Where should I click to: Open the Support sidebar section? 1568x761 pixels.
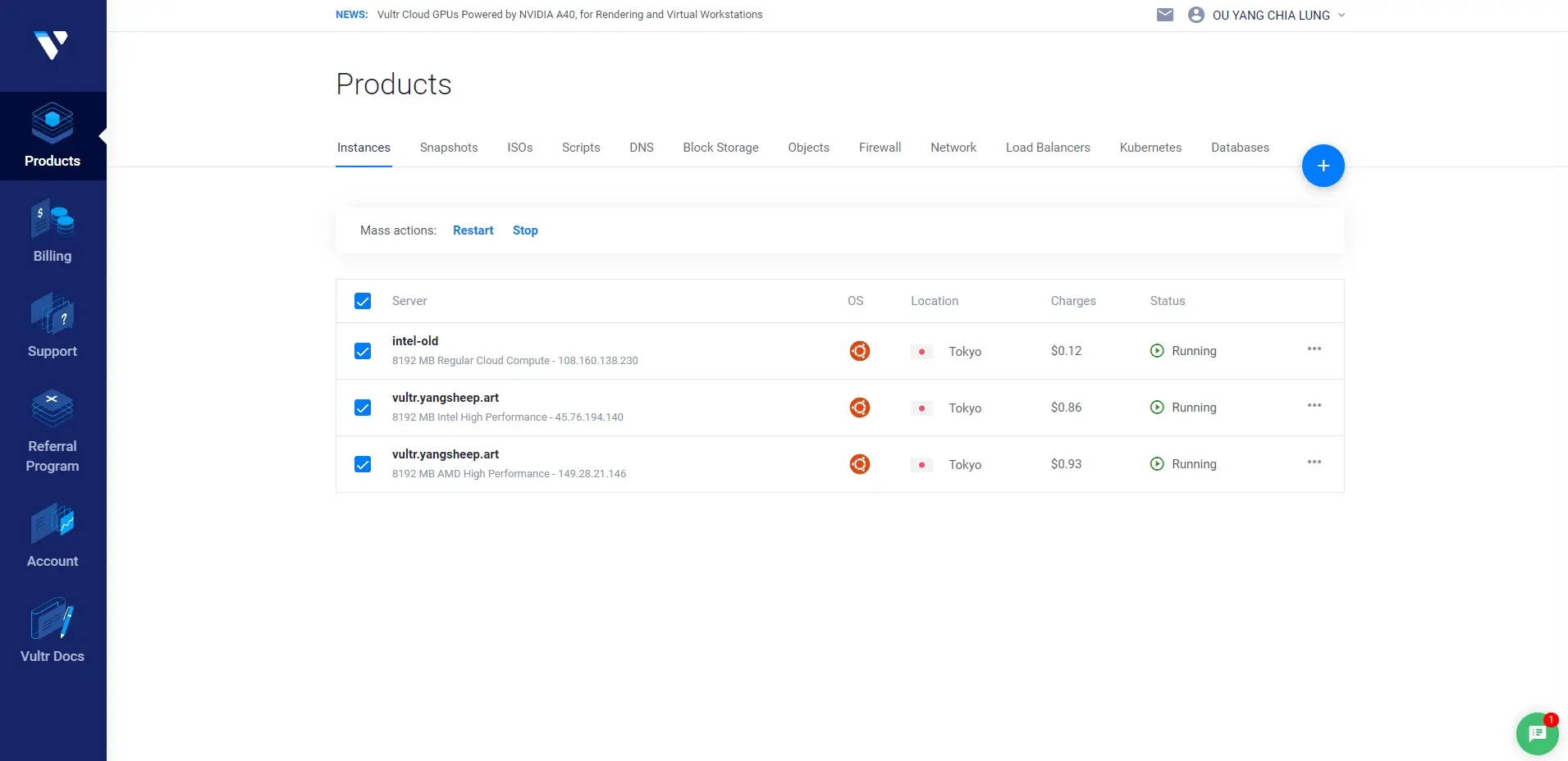tap(53, 326)
